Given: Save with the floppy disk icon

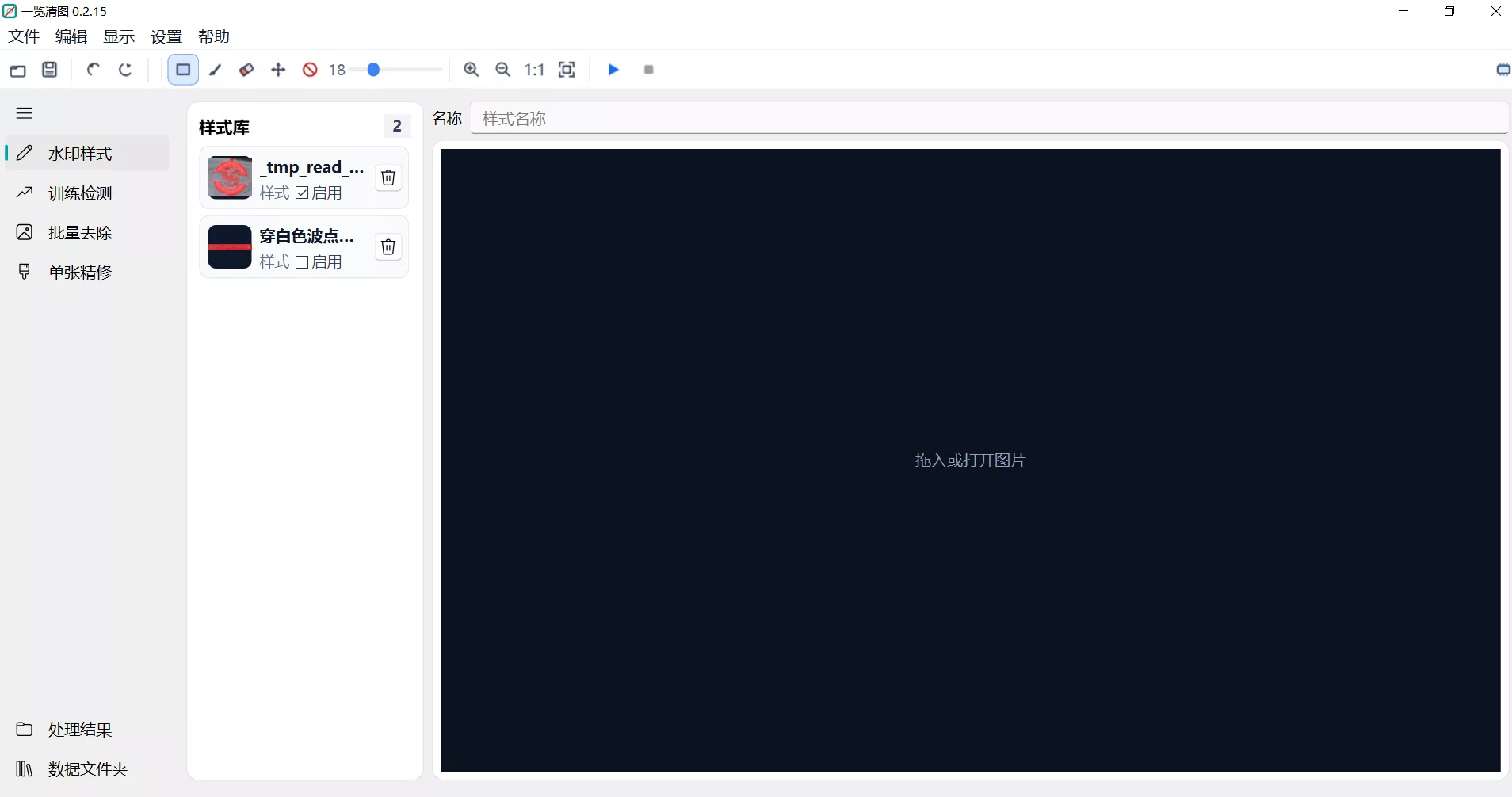Looking at the screenshot, I should 50,70.
